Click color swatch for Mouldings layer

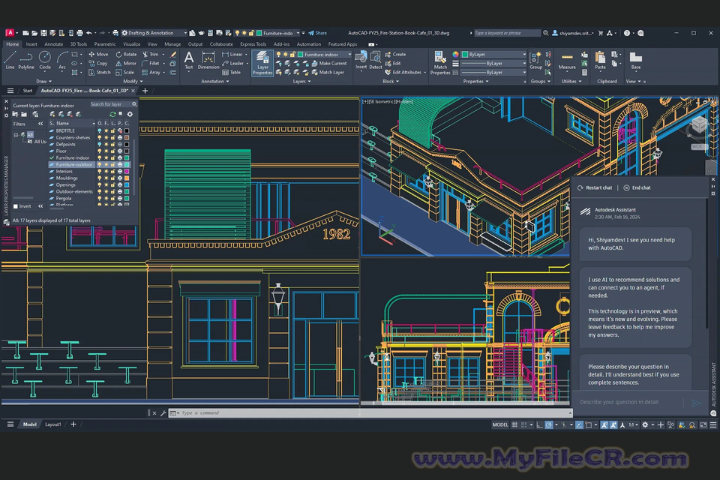click(x=126, y=178)
